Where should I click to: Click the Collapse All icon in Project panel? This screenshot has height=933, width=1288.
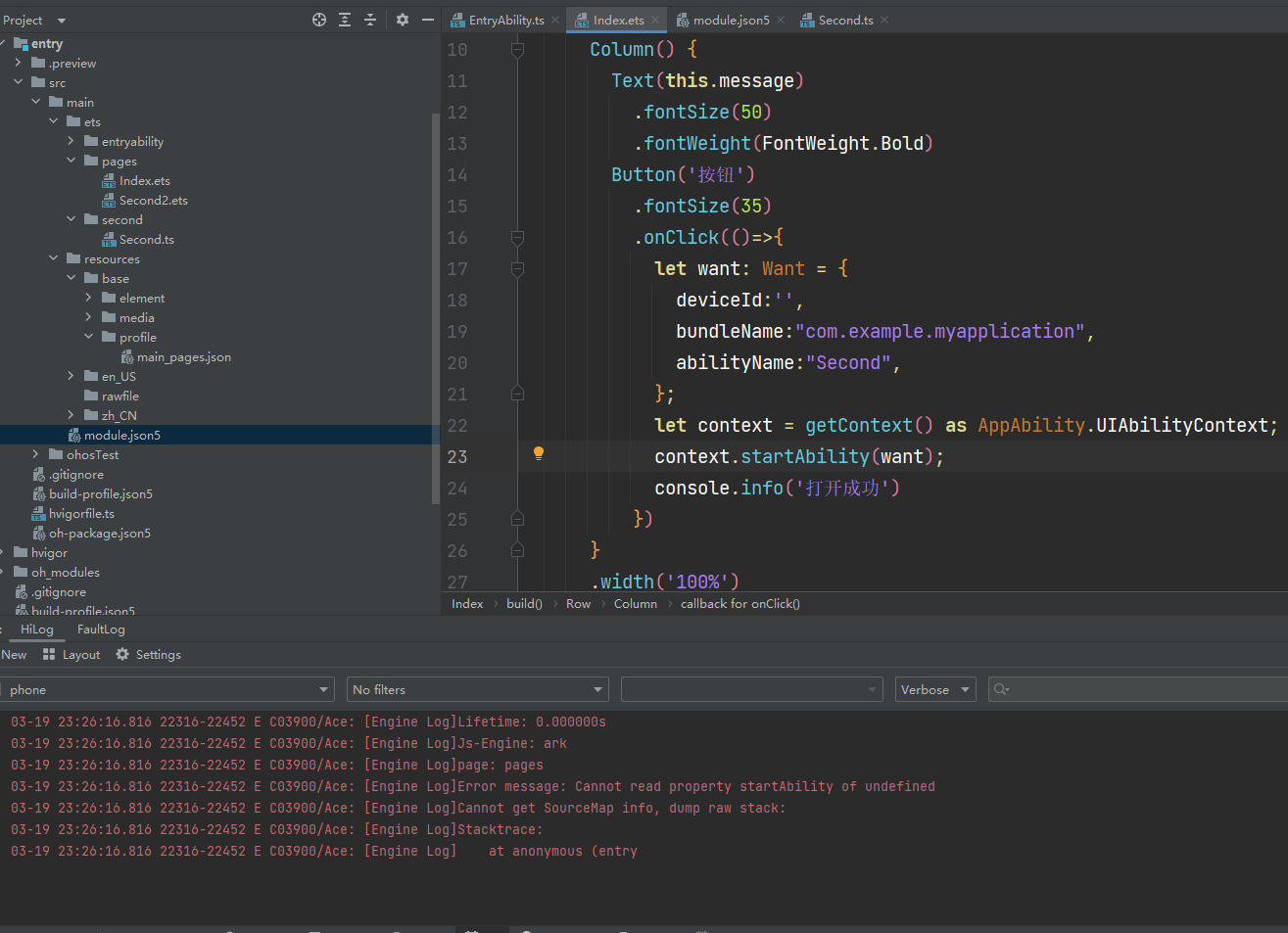pos(370,20)
